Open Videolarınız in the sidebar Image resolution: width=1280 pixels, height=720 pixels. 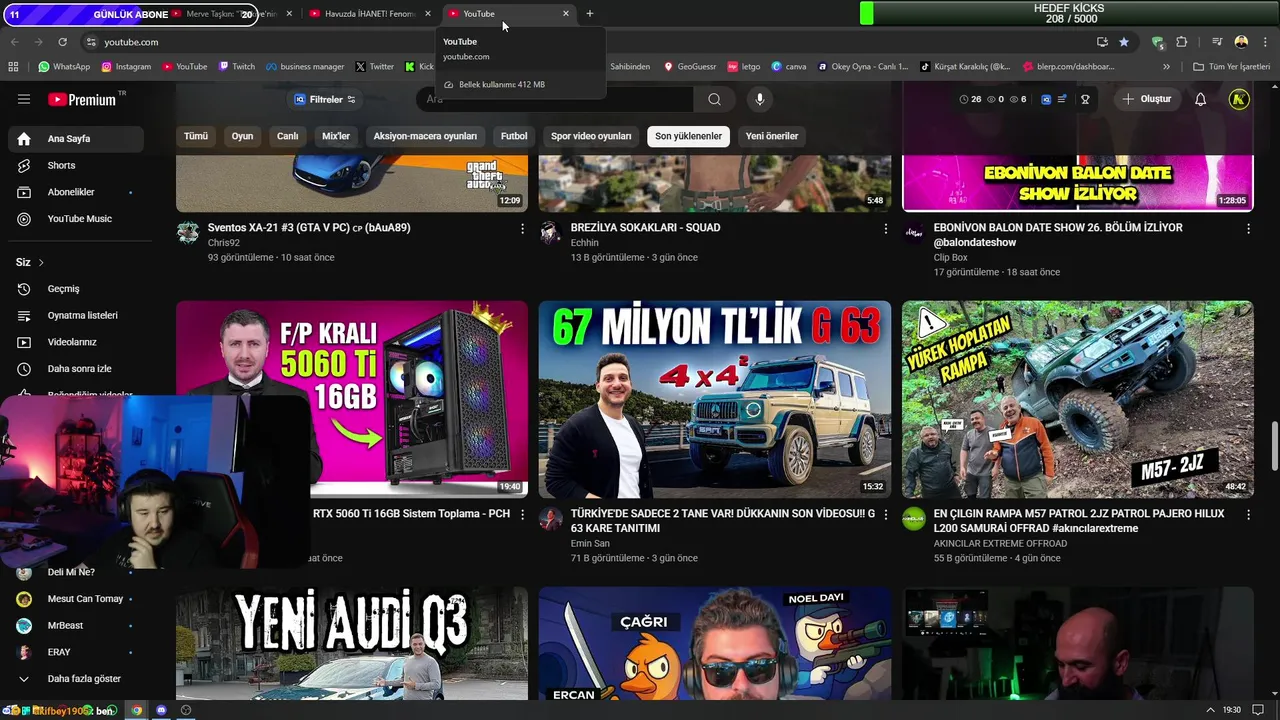[x=76, y=342]
